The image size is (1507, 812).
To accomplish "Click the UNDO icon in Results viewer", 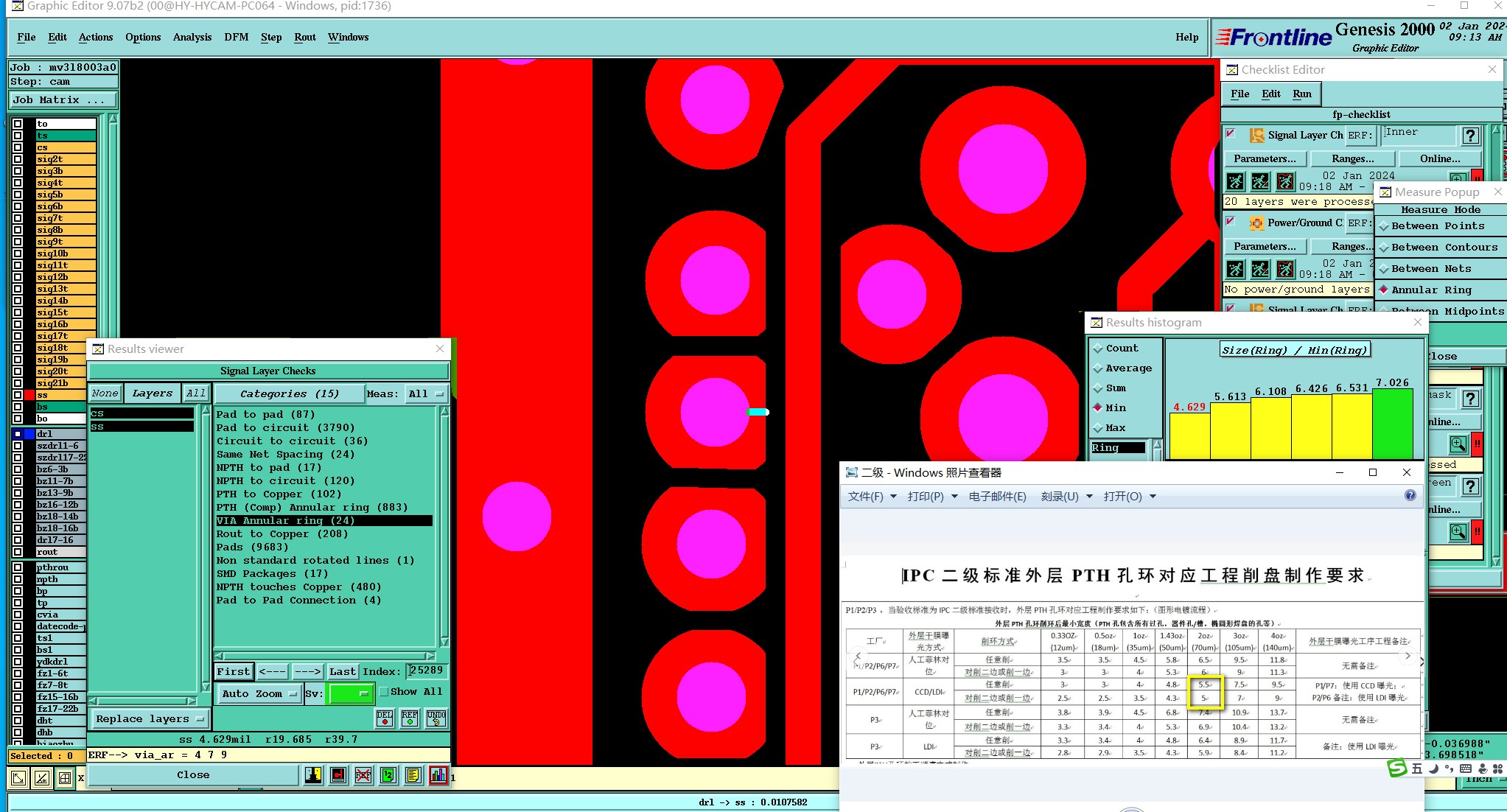I will point(436,718).
